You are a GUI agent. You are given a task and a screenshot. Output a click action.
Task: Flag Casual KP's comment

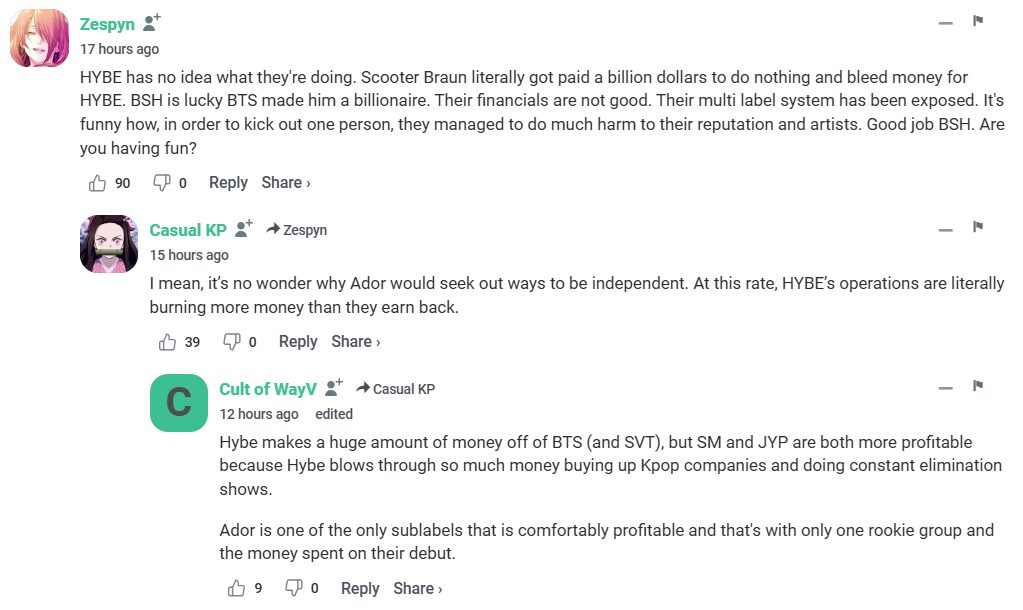pos(978,228)
